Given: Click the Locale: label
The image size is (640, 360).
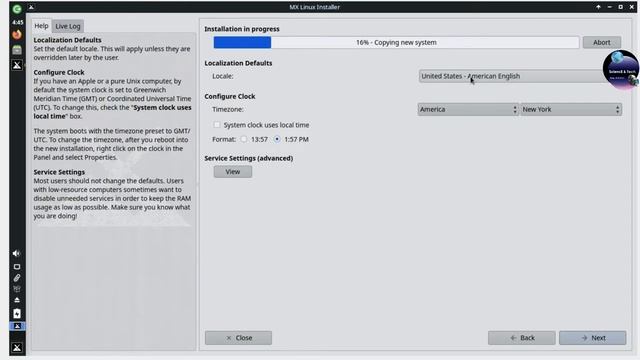Looking at the screenshot, I should coord(223,76).
